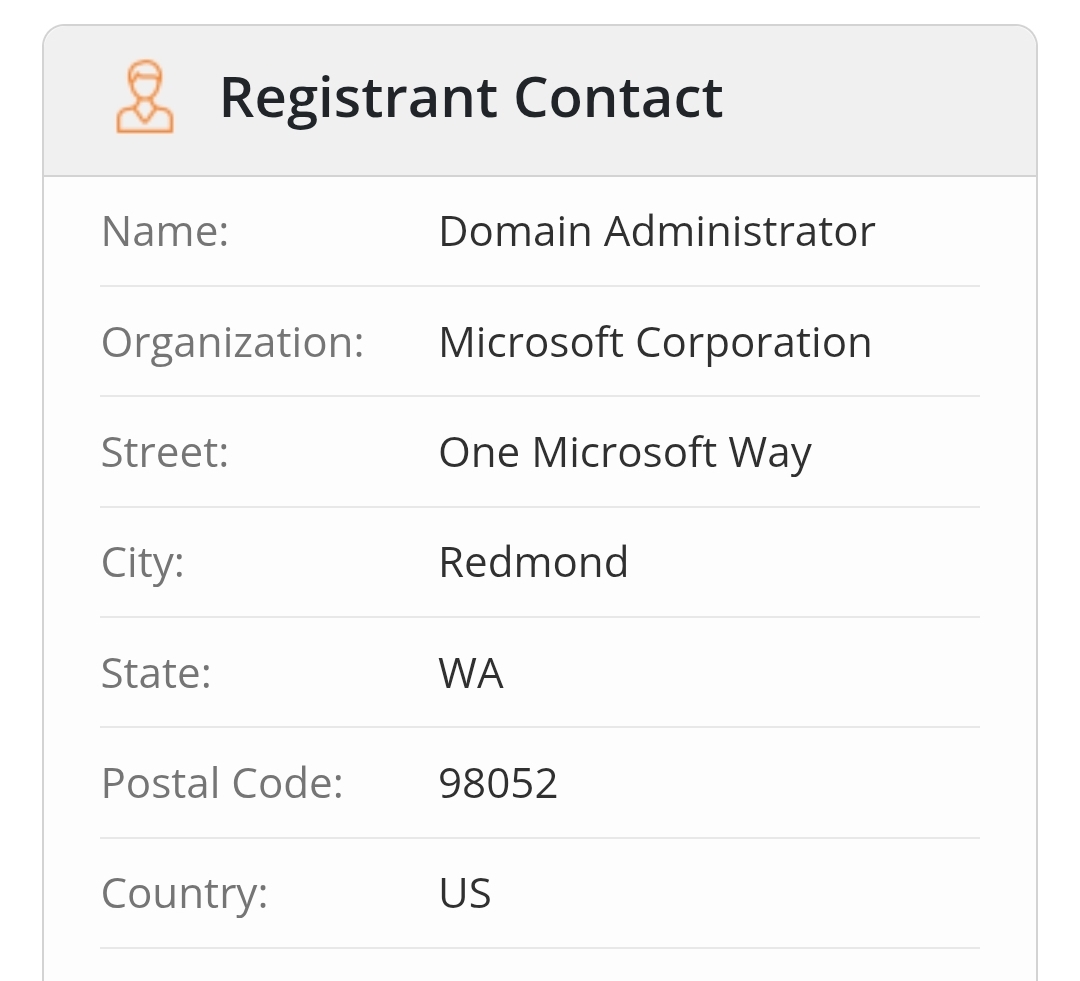Image resolution: width=1080 pixels, height=981 pixels.
Task: Select the One Microsoft Way address
Action: point(625,453)
